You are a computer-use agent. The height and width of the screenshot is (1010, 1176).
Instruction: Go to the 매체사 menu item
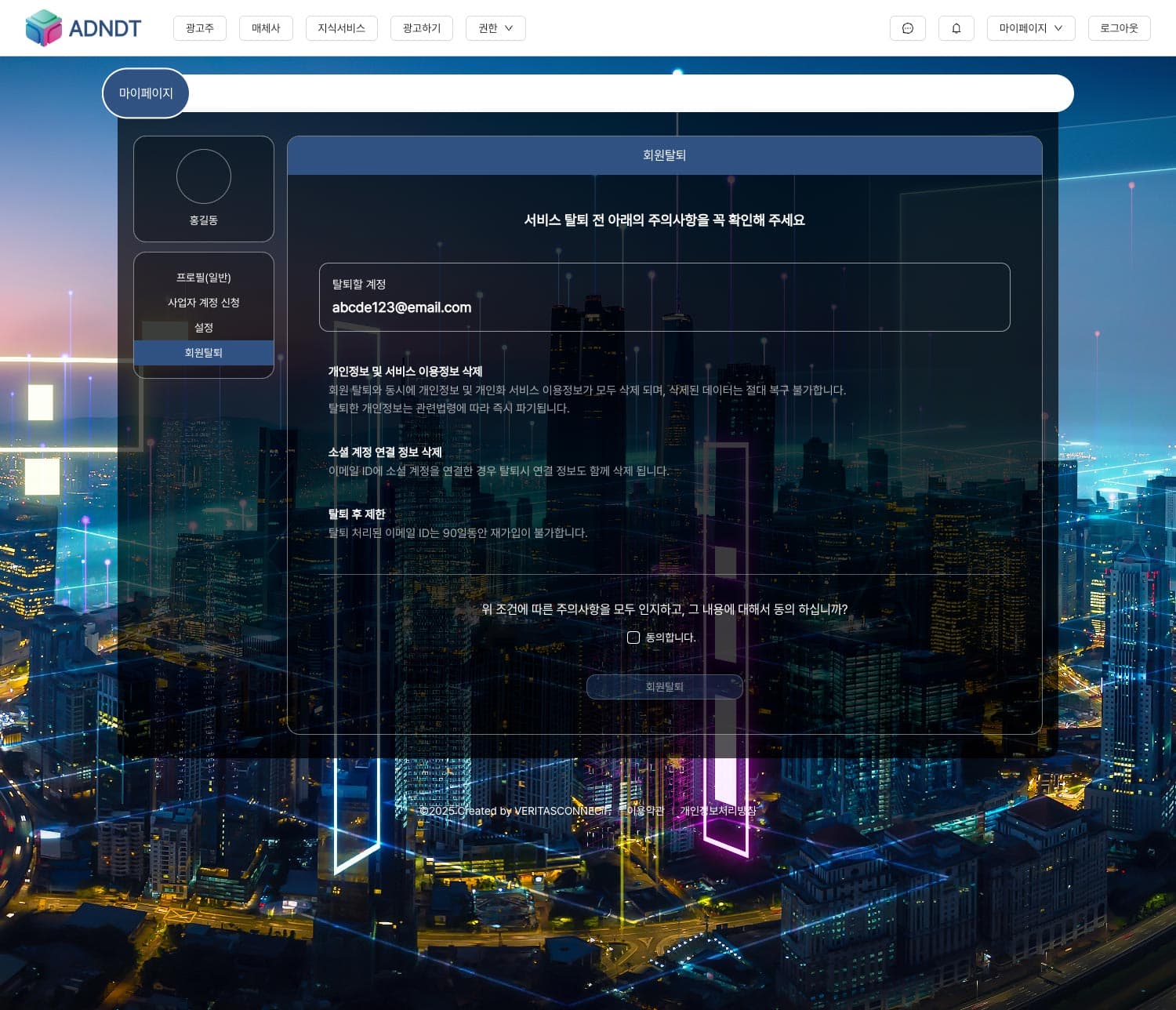click(266, 28)
